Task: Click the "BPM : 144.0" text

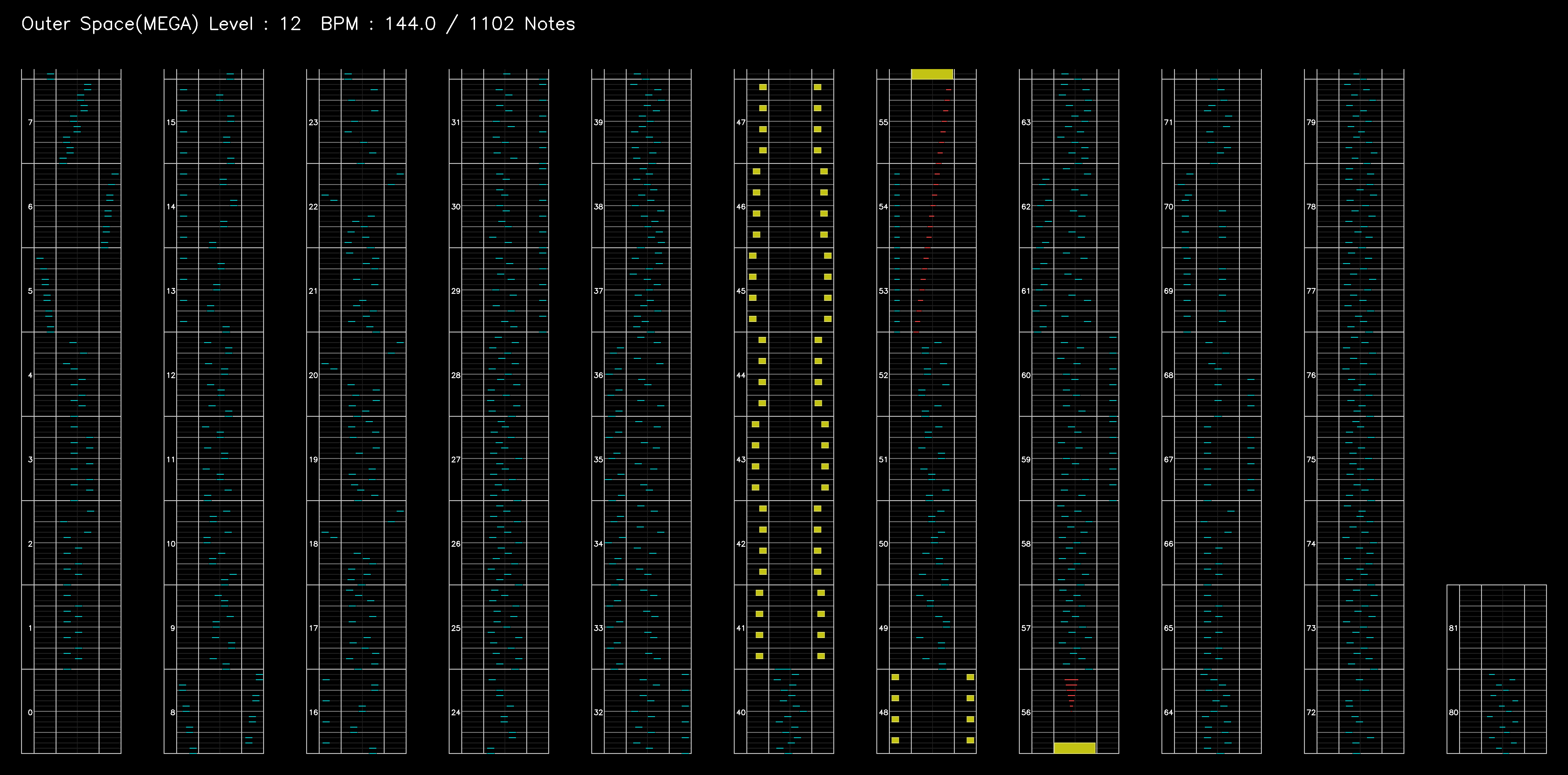Action: coord(378,24)
